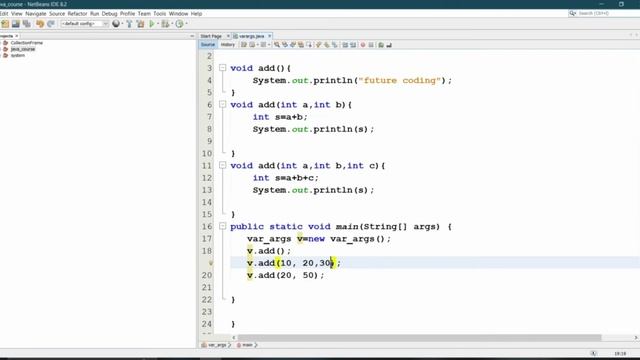Click the Last Edit icon in editor toolbar
Image resolution: width=640 pixels, height=360 pixels.
coord(243,45)
